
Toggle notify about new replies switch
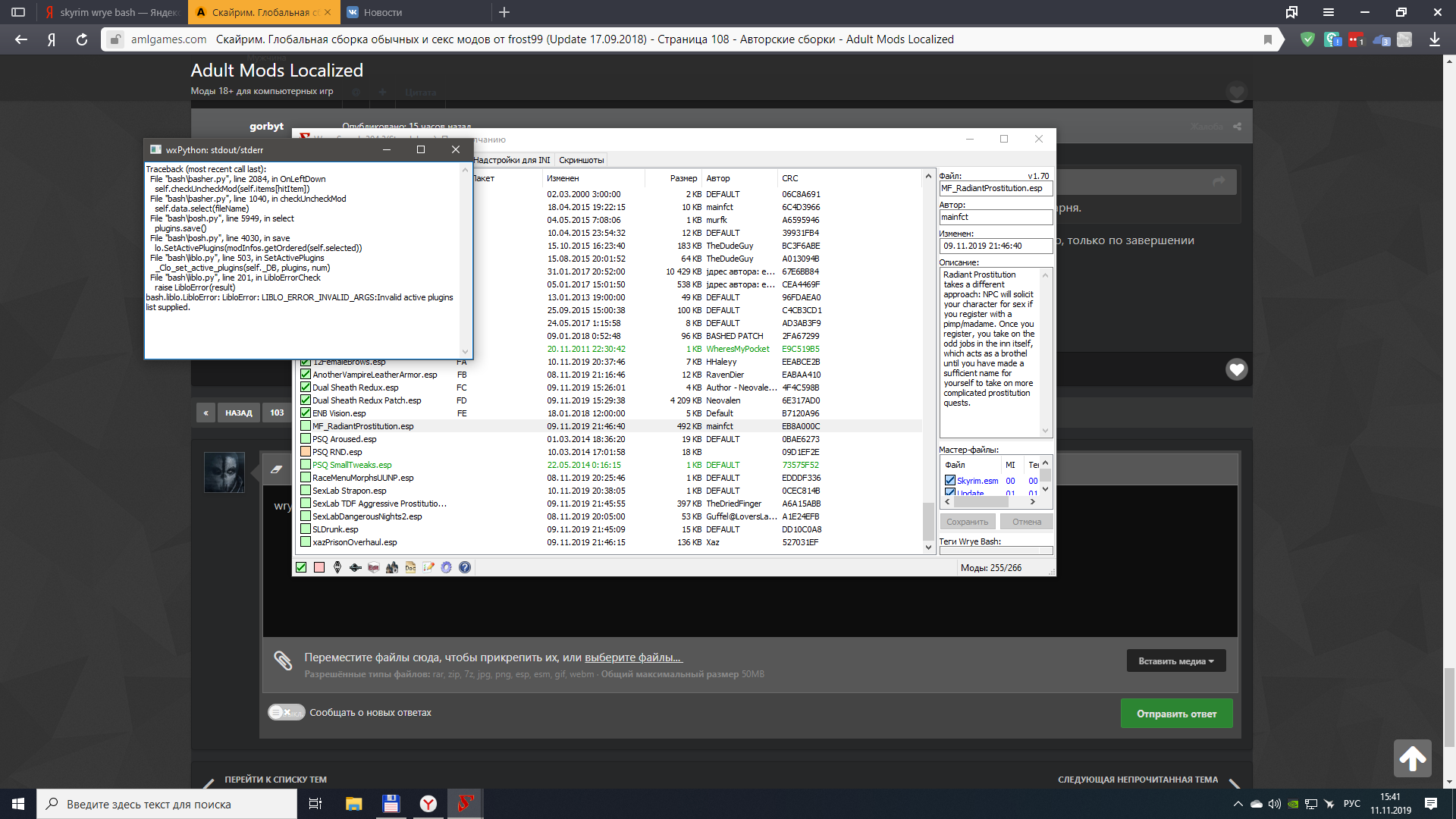click(x=286, y=712)
